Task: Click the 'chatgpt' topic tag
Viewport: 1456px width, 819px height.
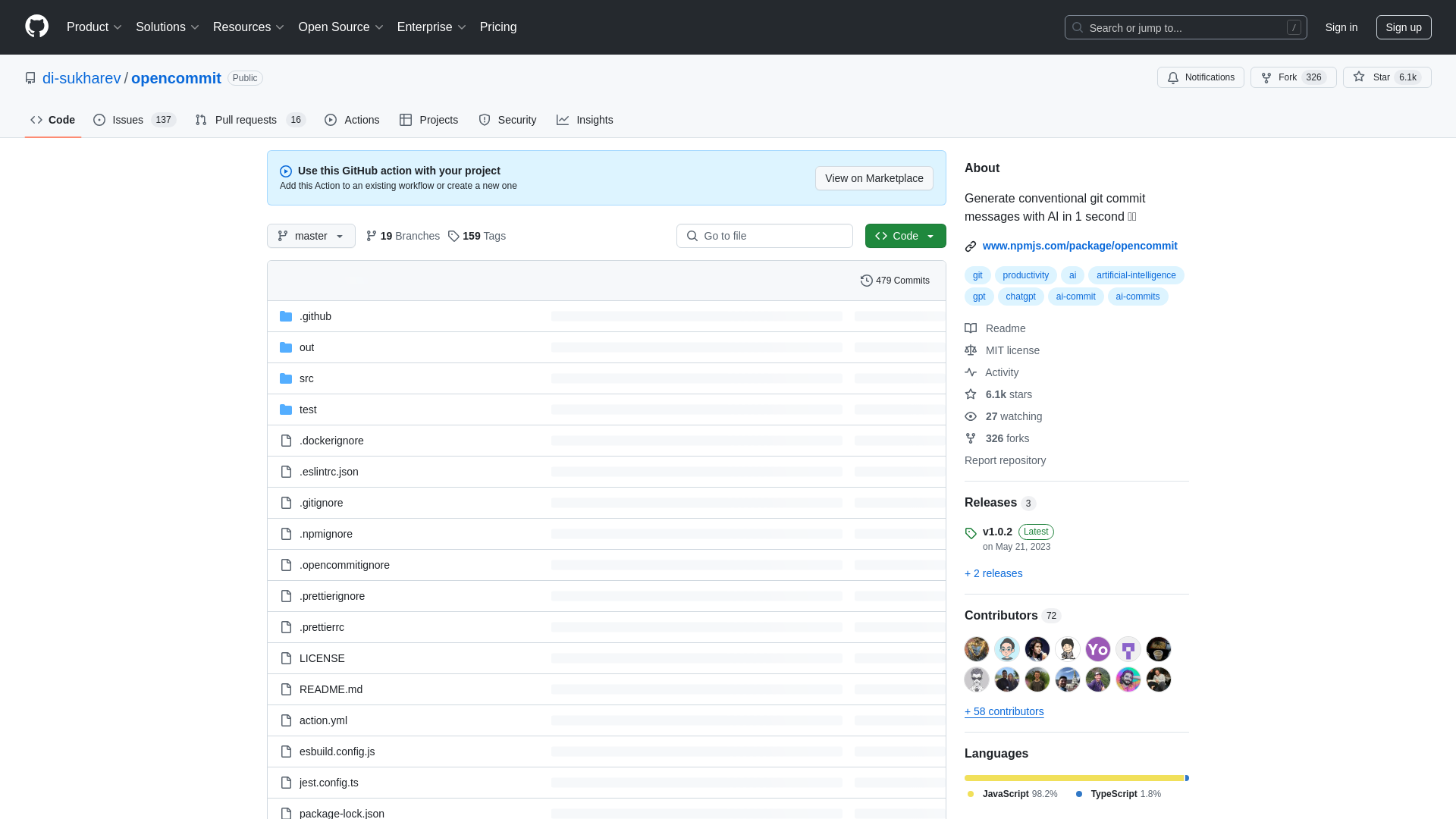Action: 1021,297
